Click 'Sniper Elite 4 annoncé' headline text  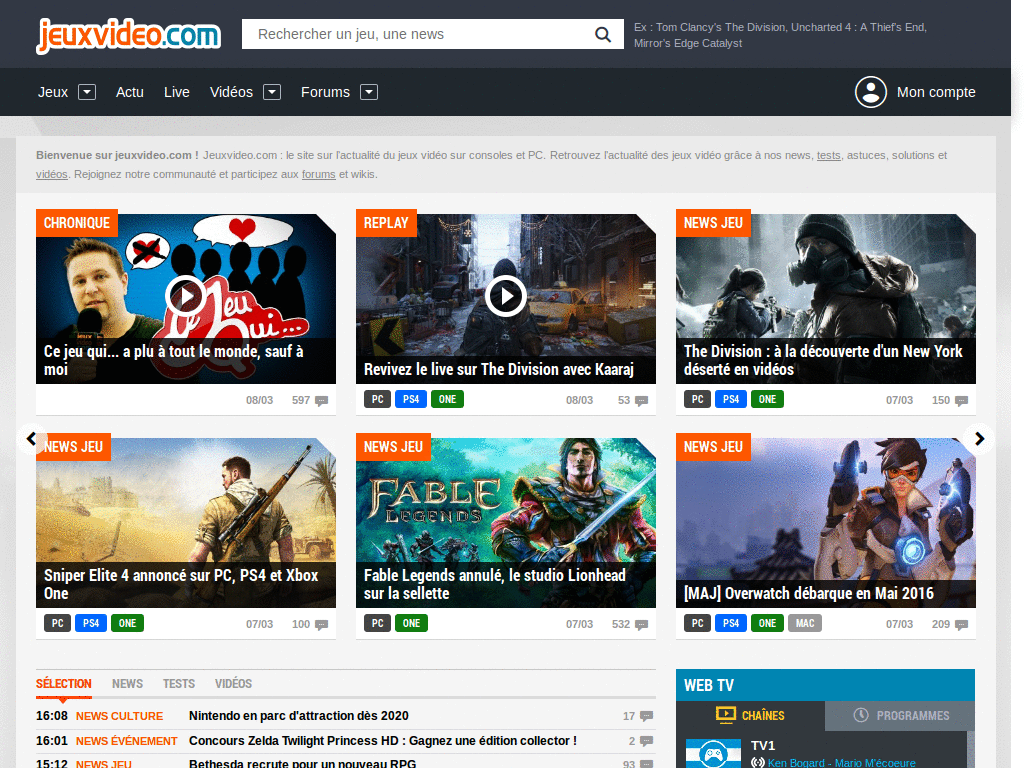pos(181,584)
